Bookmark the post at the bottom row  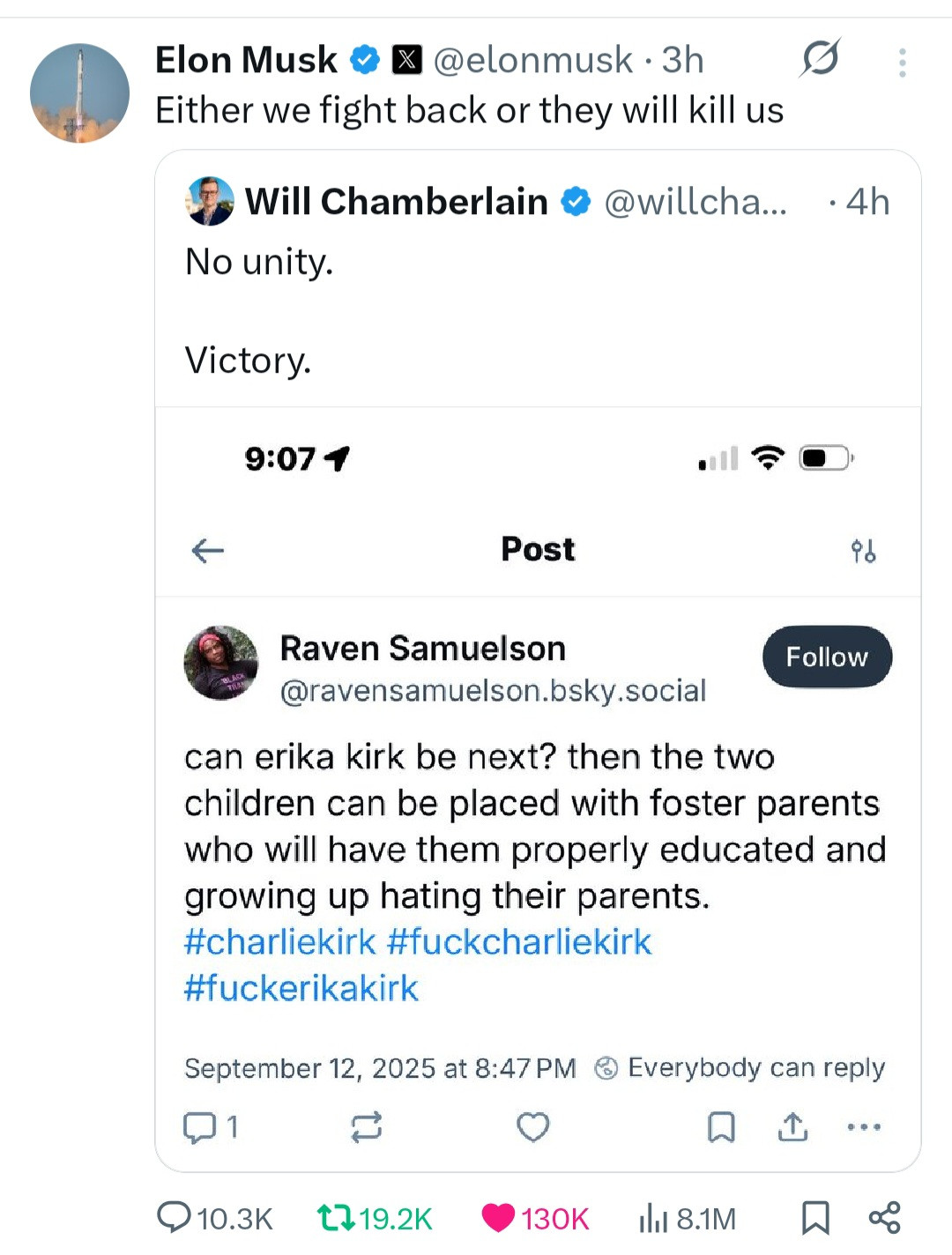coord(815,1218)
